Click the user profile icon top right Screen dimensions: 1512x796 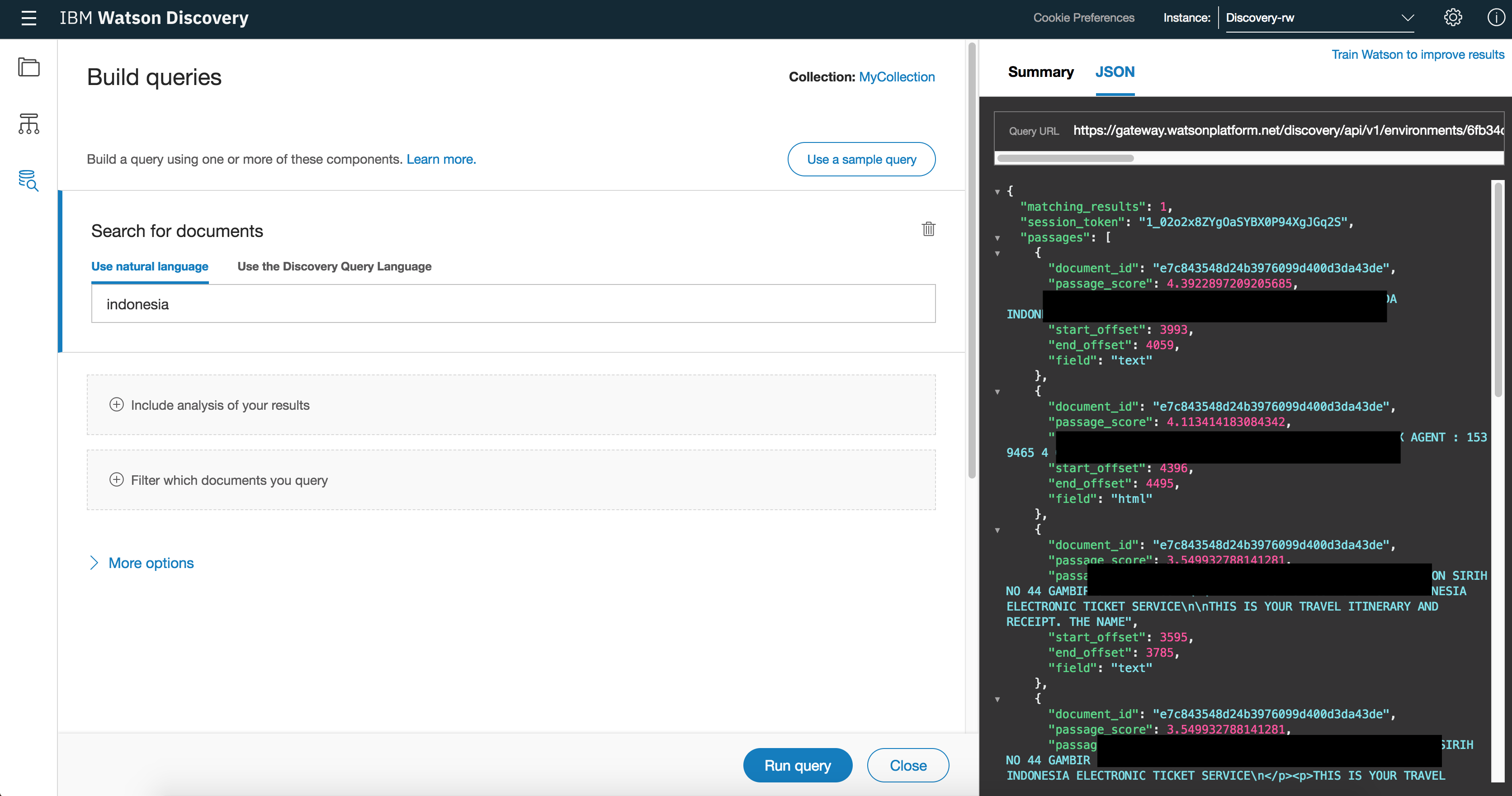1496,18
